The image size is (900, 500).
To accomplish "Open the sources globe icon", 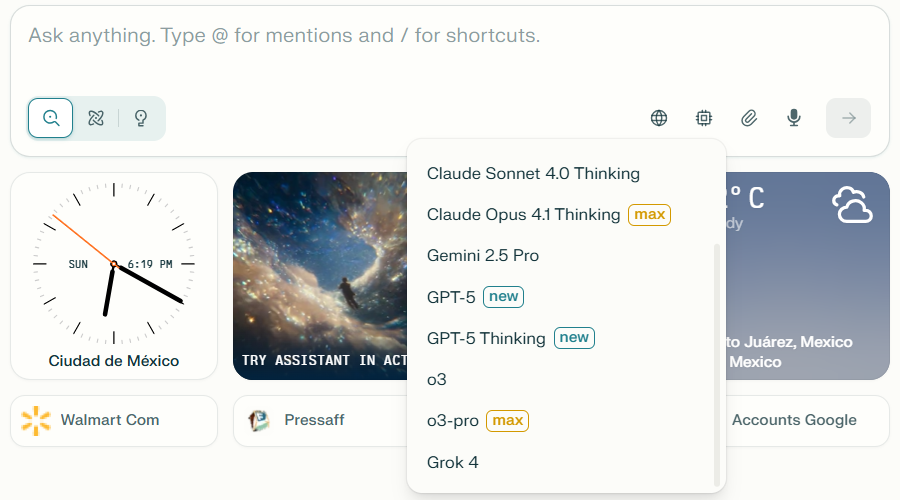I will point(659,118).
